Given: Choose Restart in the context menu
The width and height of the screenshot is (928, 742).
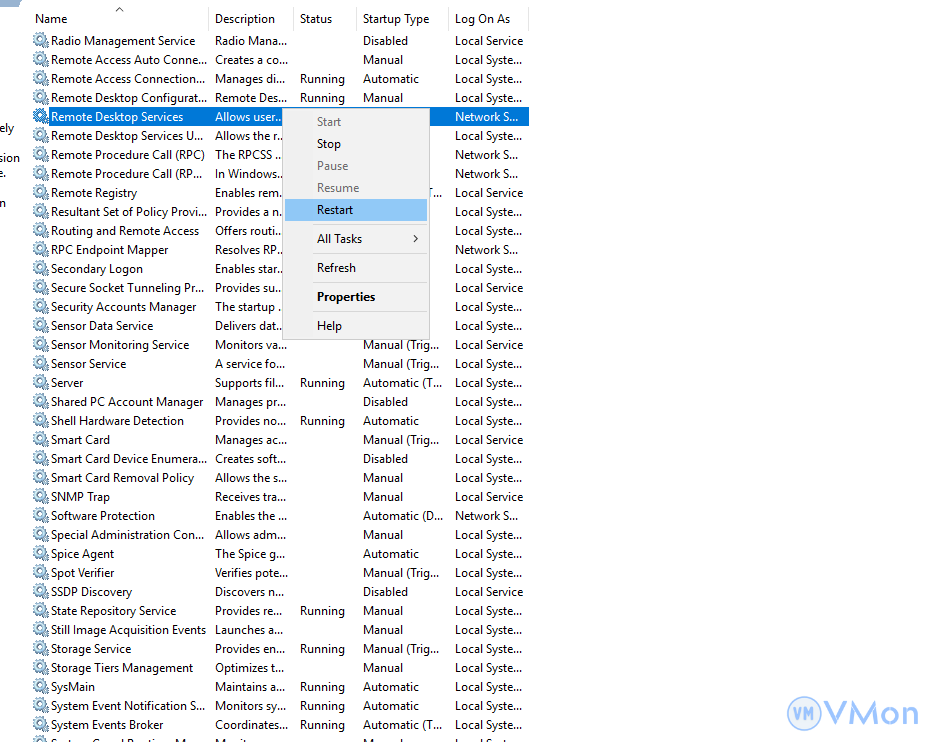Looking at the screenshot, I should [x=335, y=210].
